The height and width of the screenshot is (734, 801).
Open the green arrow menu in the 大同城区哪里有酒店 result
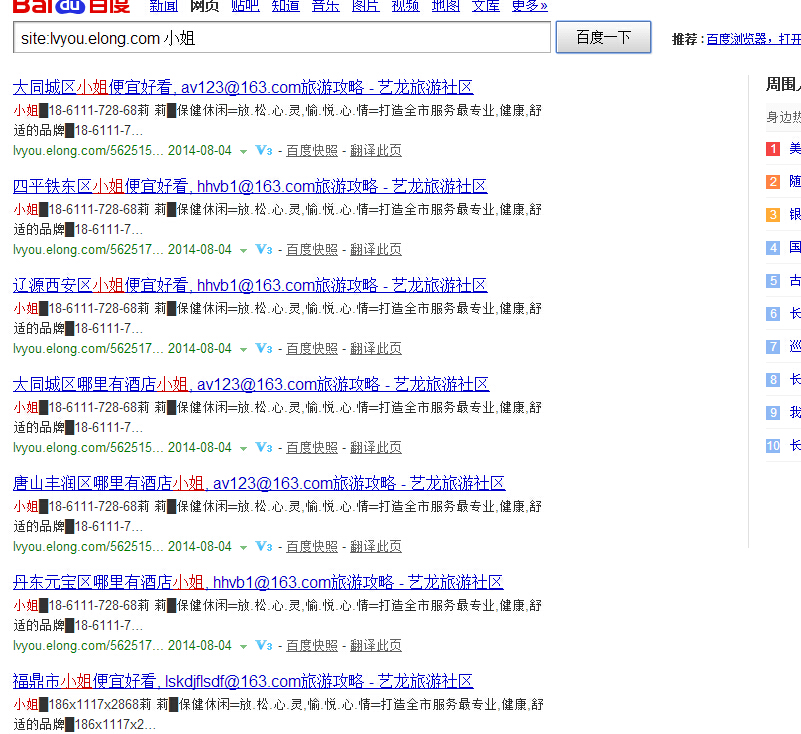[x=243, y=448]
